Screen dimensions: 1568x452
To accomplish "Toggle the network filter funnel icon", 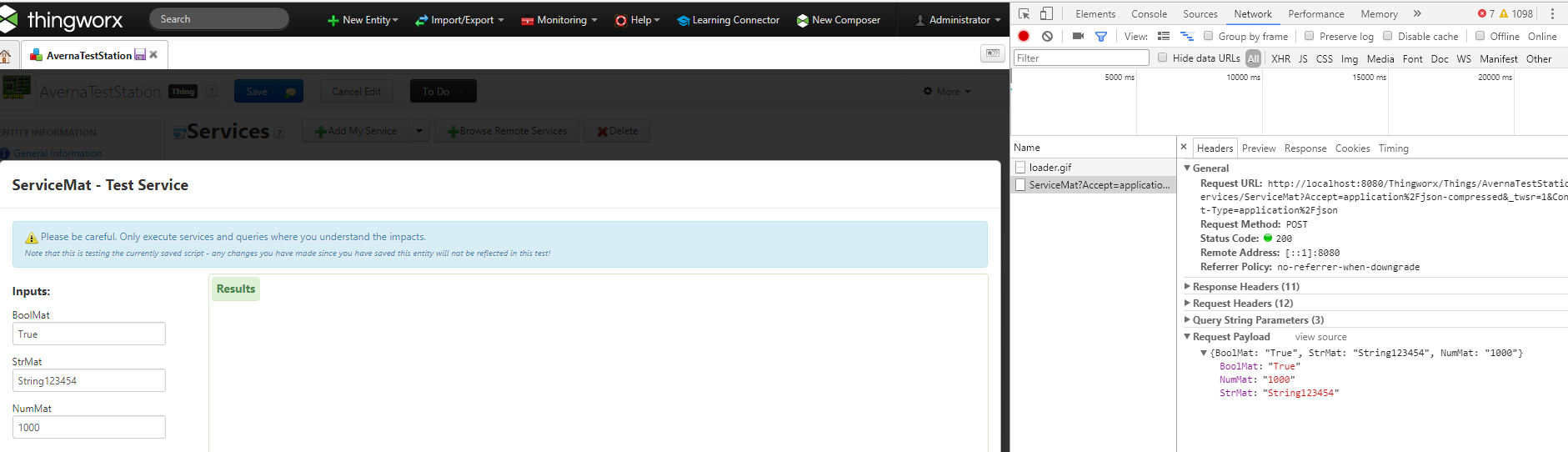I will click(1101, 36).
